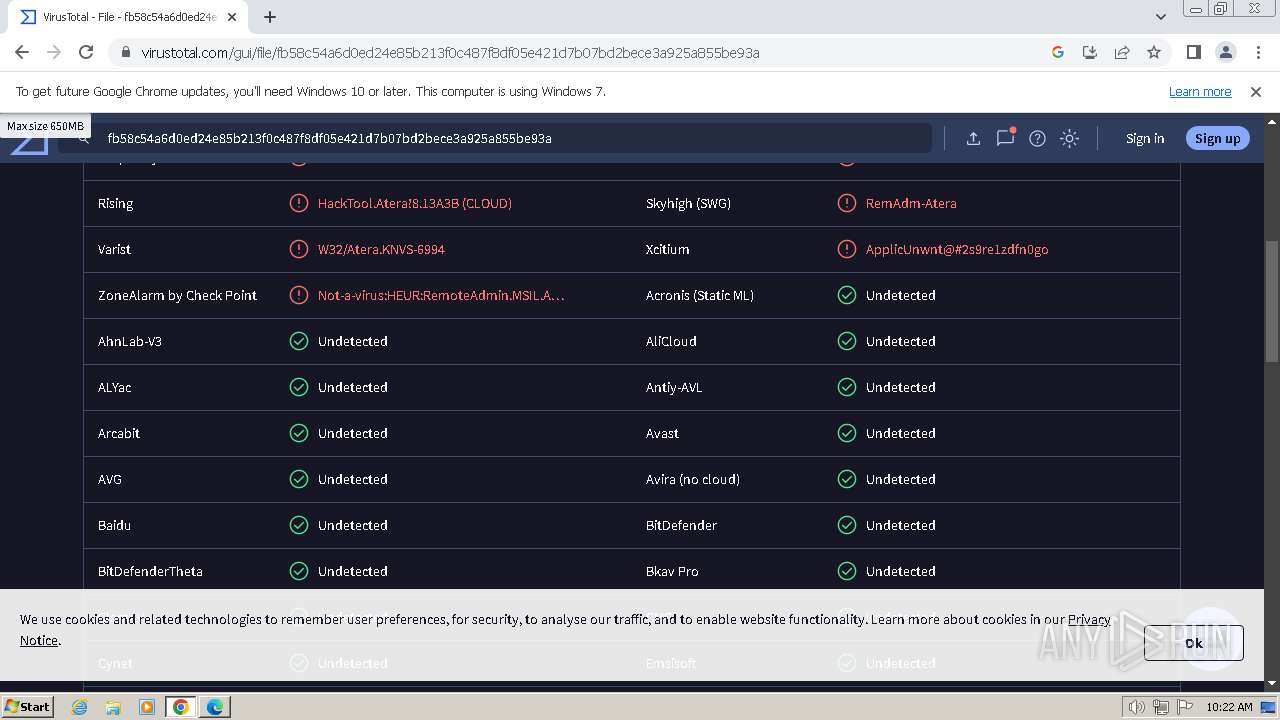The width and height of the screenshot is (1280, 720).
Task: Click the Varist detected alert icon
Action: pyautogui.click(x=298, y=249)
